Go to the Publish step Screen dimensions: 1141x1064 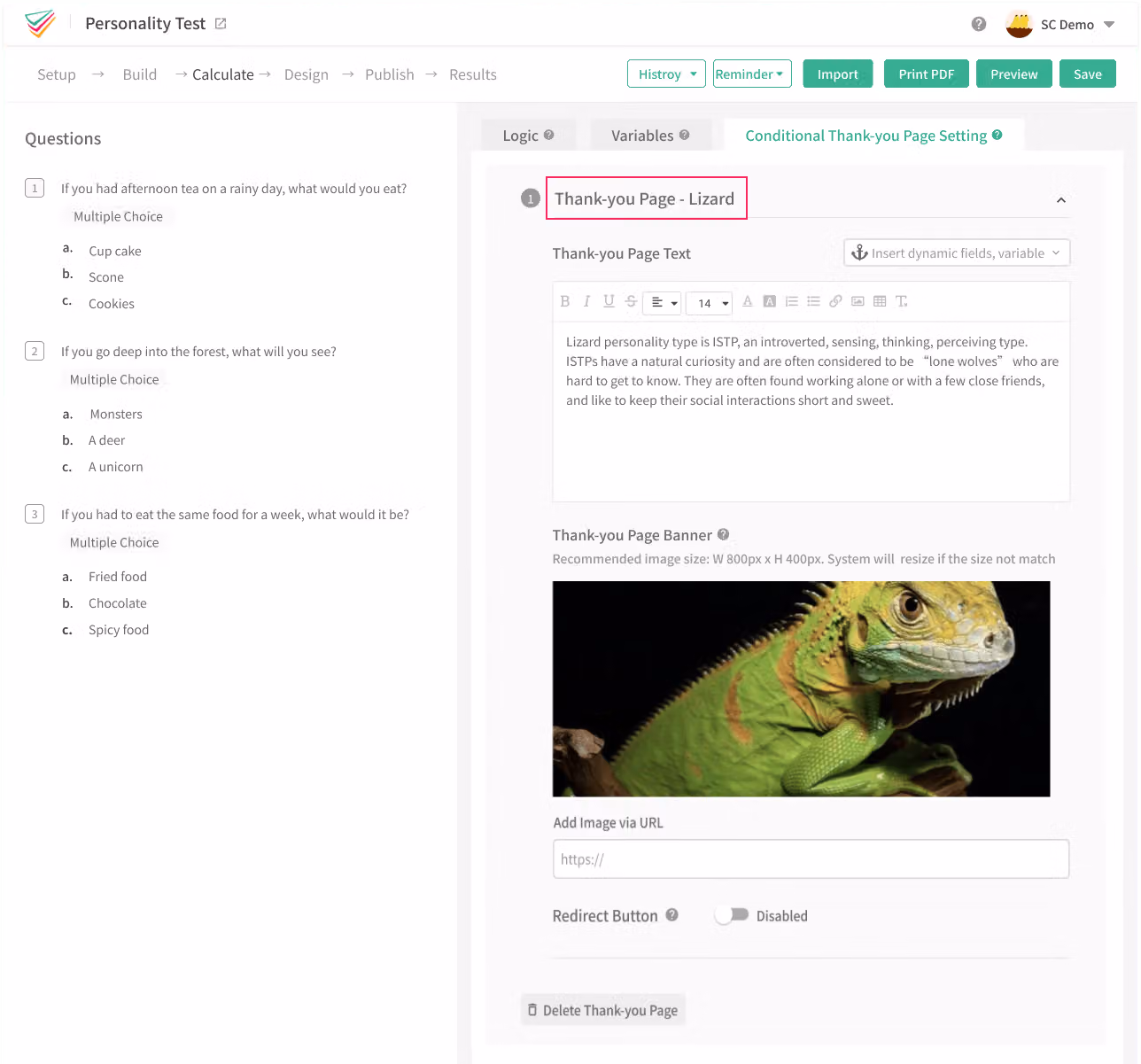click(x=390, y=74)
